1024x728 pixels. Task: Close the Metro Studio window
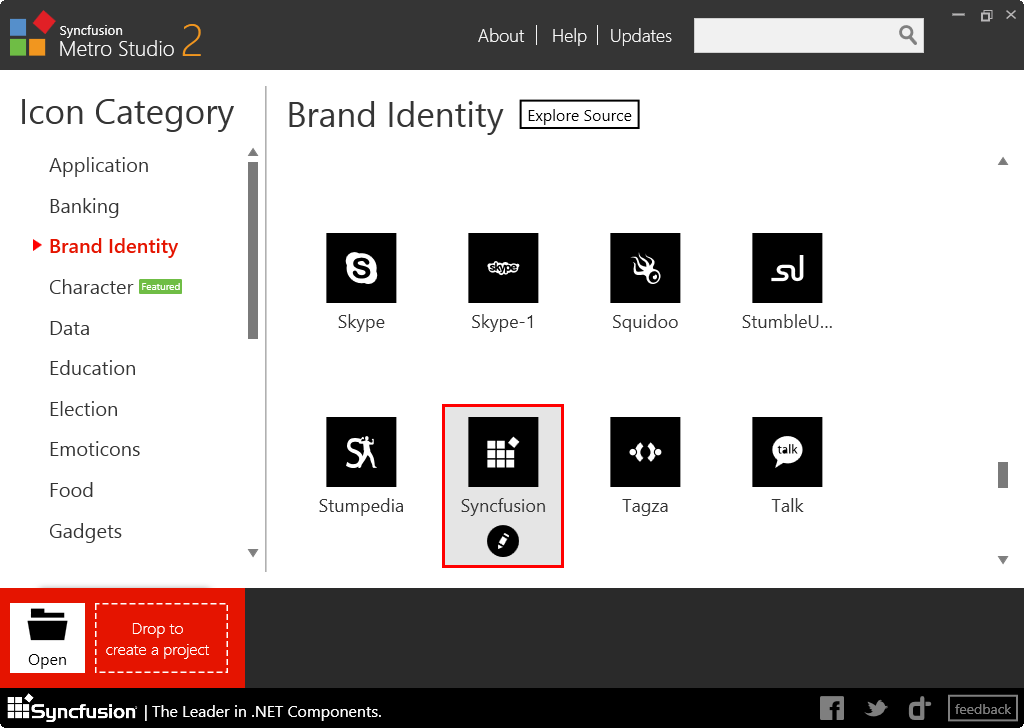[1011, 14]
